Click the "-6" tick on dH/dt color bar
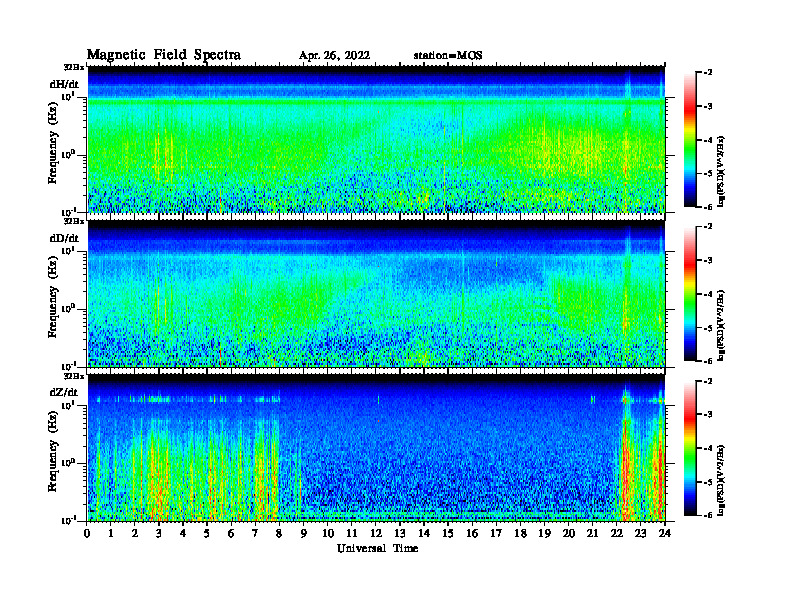 click(707, 207)
